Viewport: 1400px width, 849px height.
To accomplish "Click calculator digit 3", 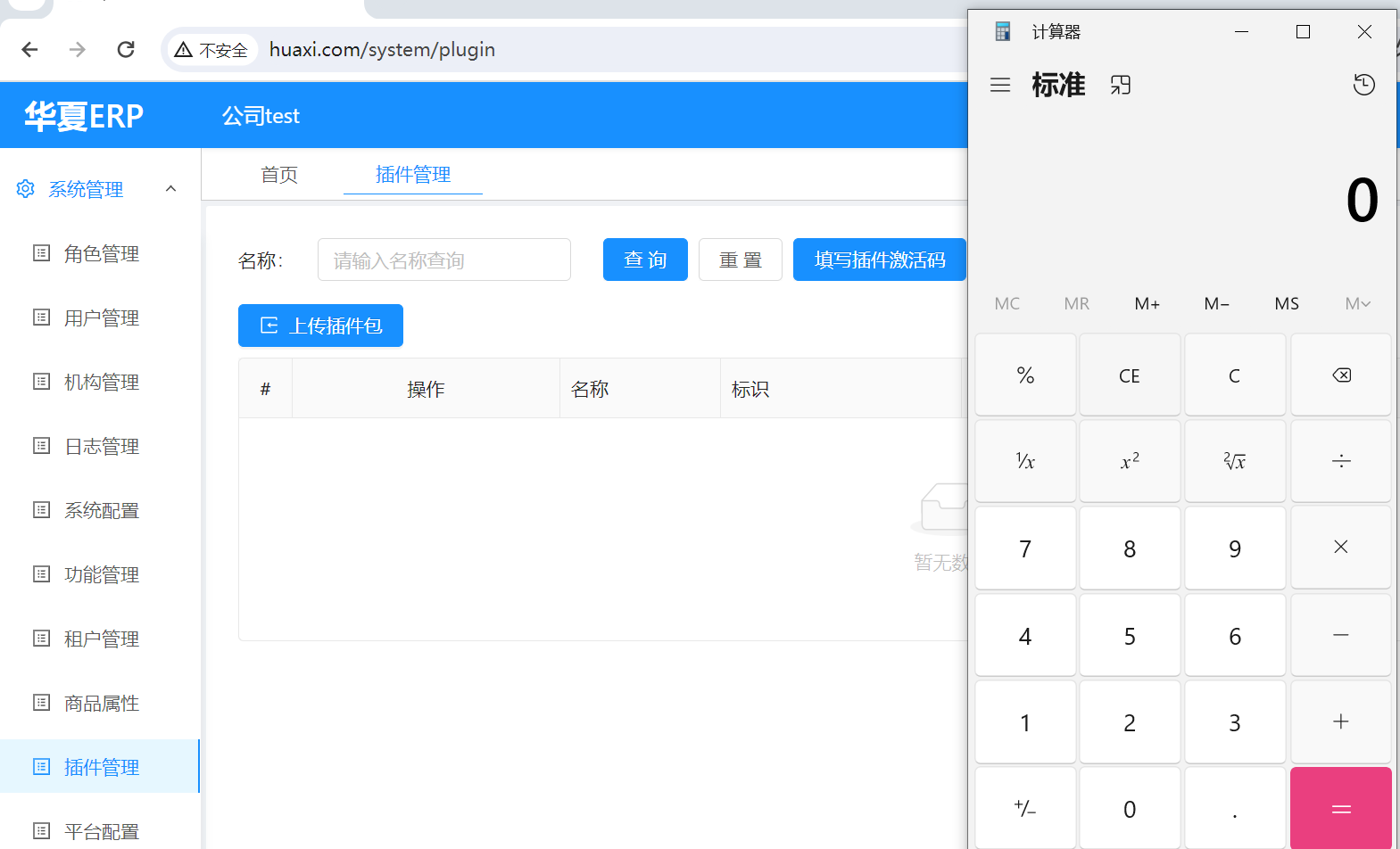I will click(1235, 721).
